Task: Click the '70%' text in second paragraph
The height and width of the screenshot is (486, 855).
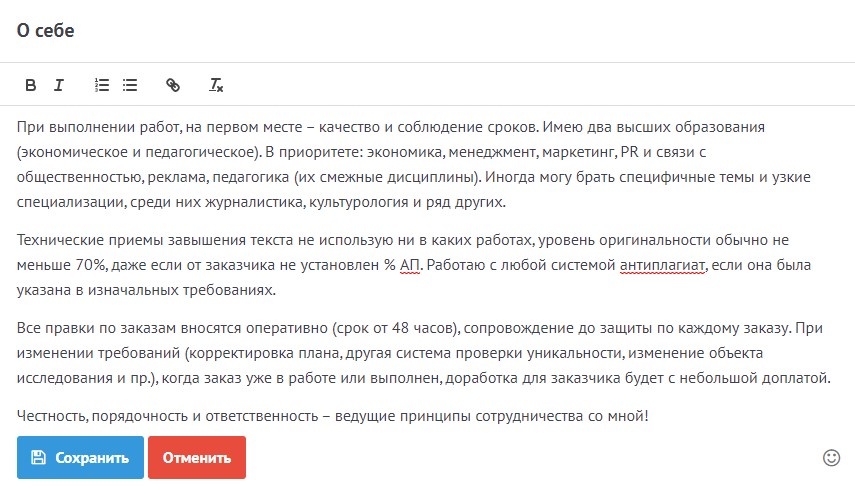Action: [x=90, y=265]
